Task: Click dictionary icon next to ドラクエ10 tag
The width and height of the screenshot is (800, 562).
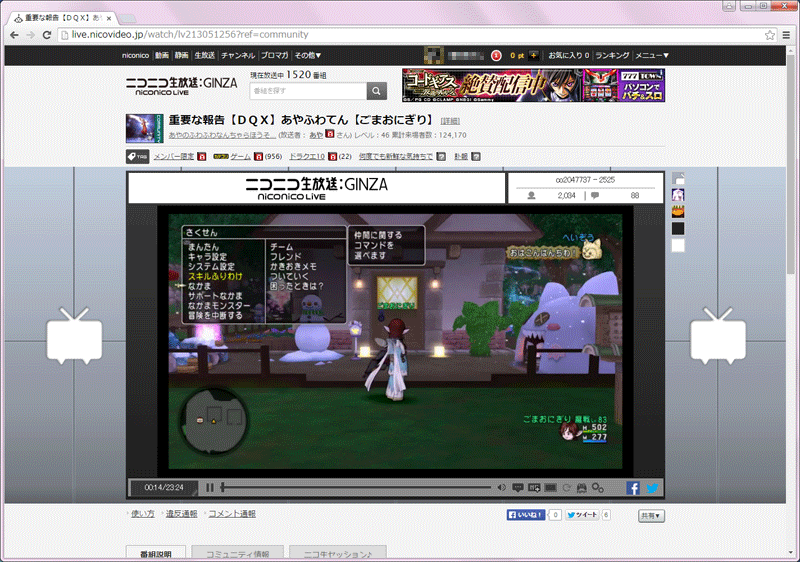Action: [x=333, y=157]
